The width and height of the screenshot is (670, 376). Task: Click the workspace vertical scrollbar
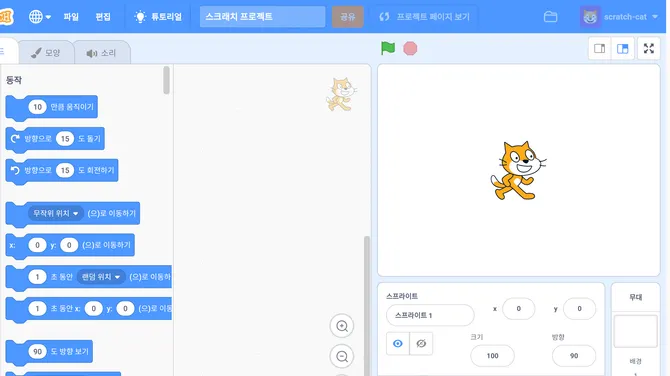click(x=366, y=306)
